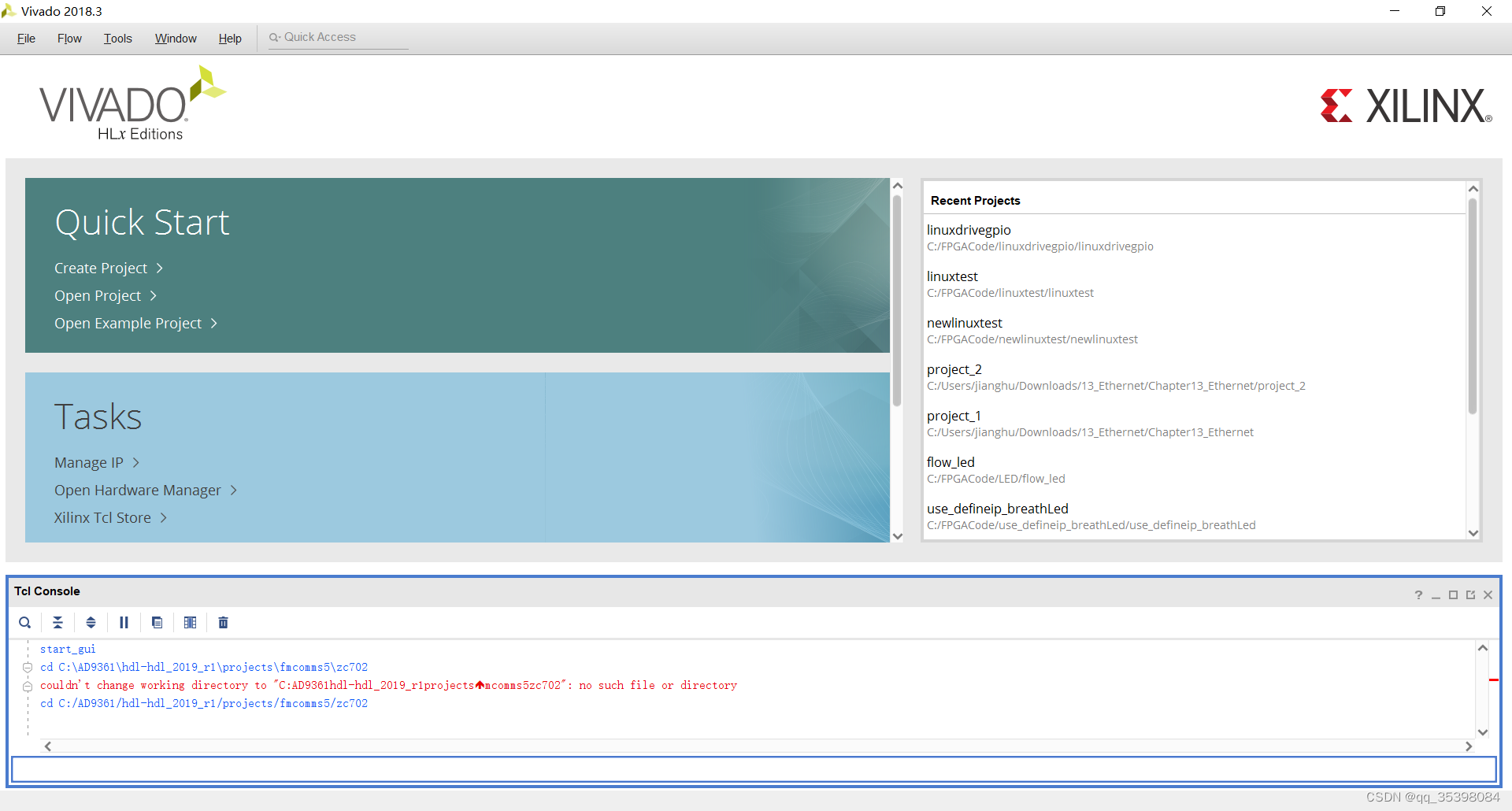Screen dimensions: 1512x811
Task: Maximize the Tcl Console panel
Action: [x=1453, y=595]
